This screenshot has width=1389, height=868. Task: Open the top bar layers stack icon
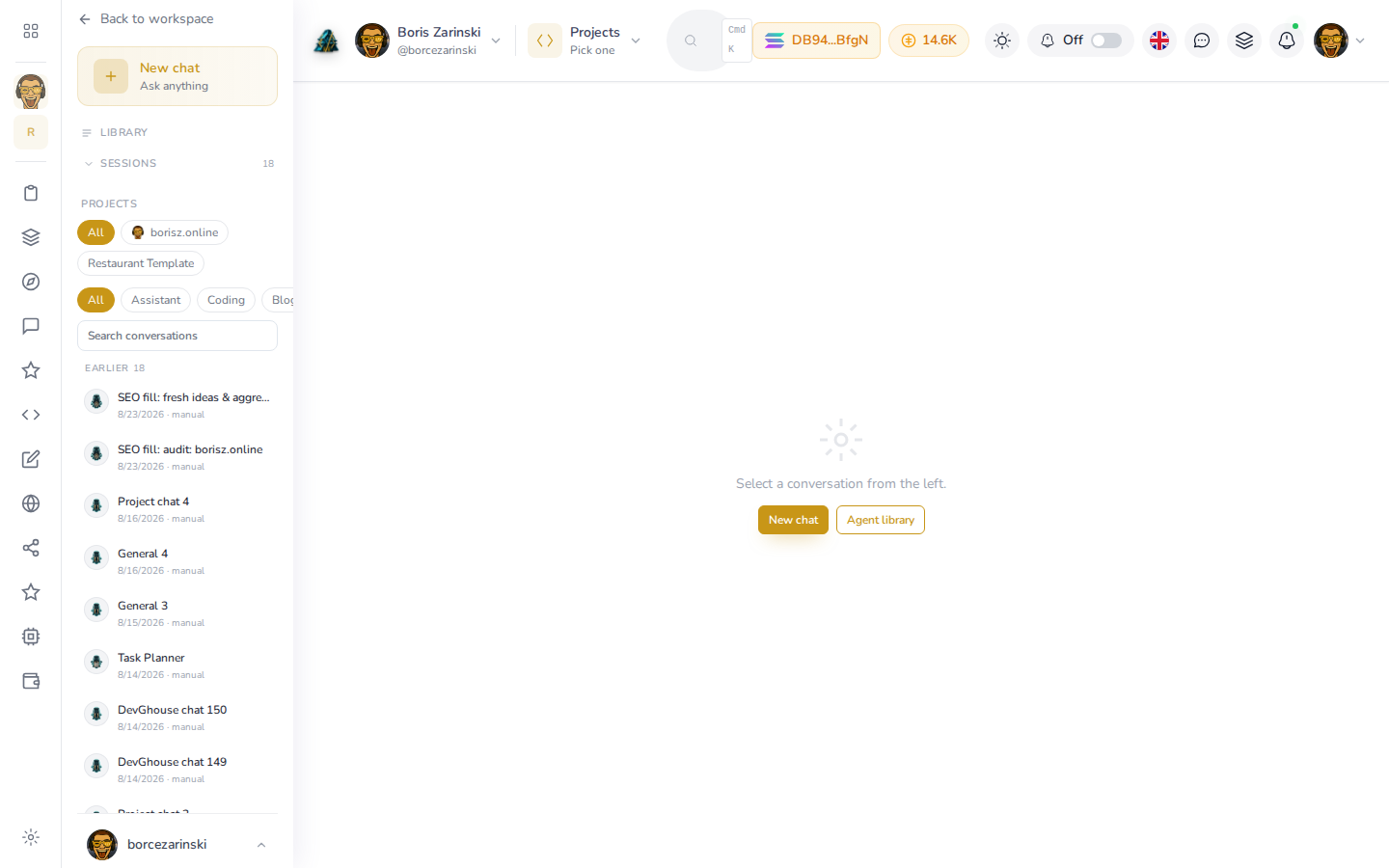(x=1244, y=41)
